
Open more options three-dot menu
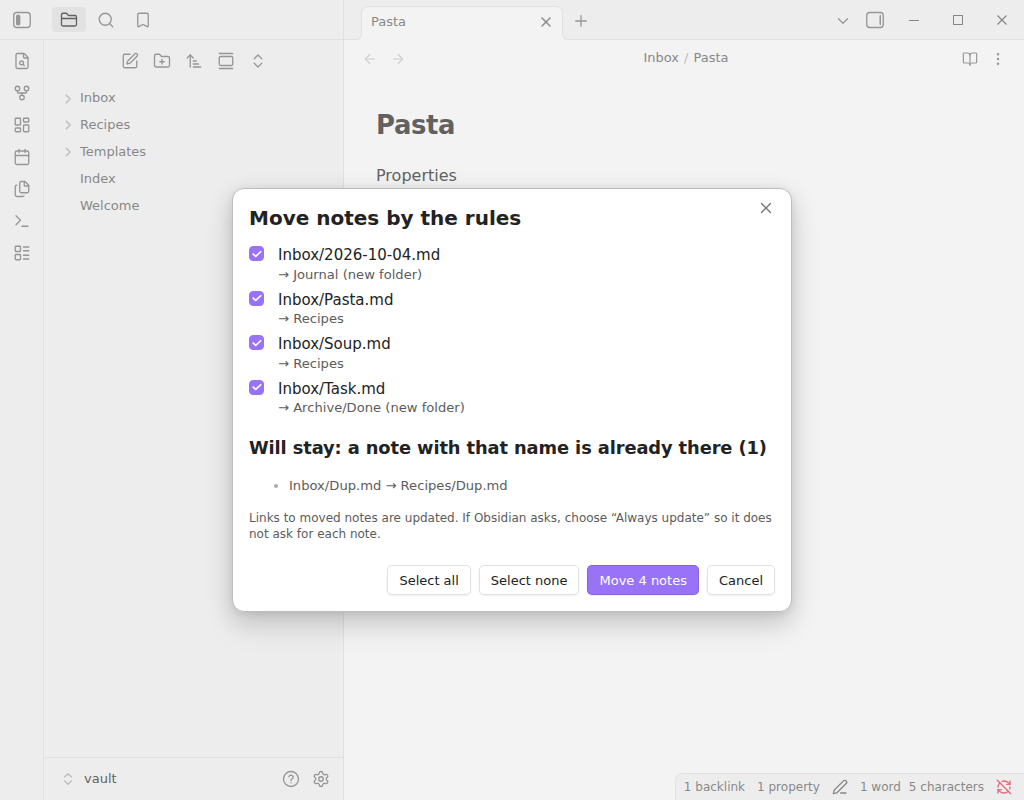click(998, 59)
